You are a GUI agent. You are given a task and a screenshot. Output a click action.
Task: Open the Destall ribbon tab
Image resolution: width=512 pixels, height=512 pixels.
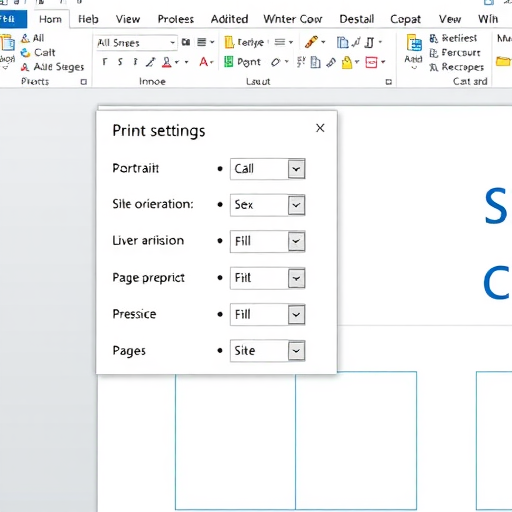(x=356, y=19)
